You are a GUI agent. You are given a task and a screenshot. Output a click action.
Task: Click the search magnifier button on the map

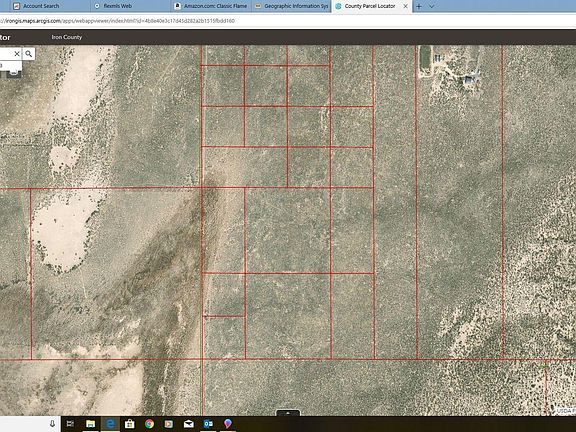[29, 54]
